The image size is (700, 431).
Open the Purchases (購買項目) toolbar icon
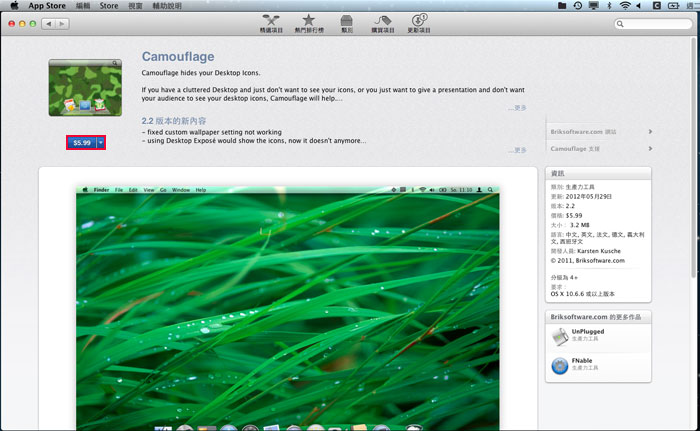pyautogui.click(x=383, y=23)
